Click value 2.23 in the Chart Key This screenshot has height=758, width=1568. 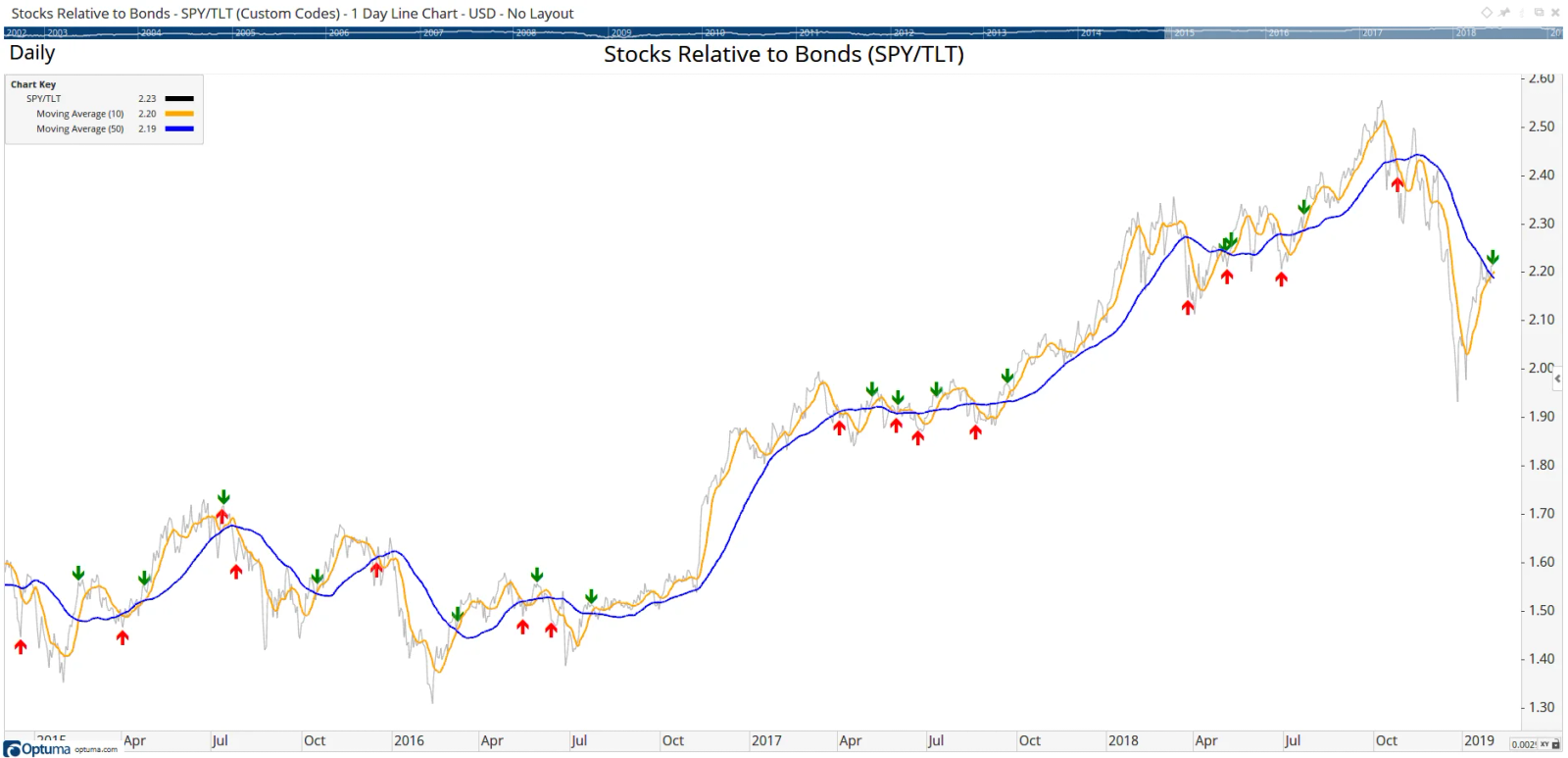pos(147,98)
